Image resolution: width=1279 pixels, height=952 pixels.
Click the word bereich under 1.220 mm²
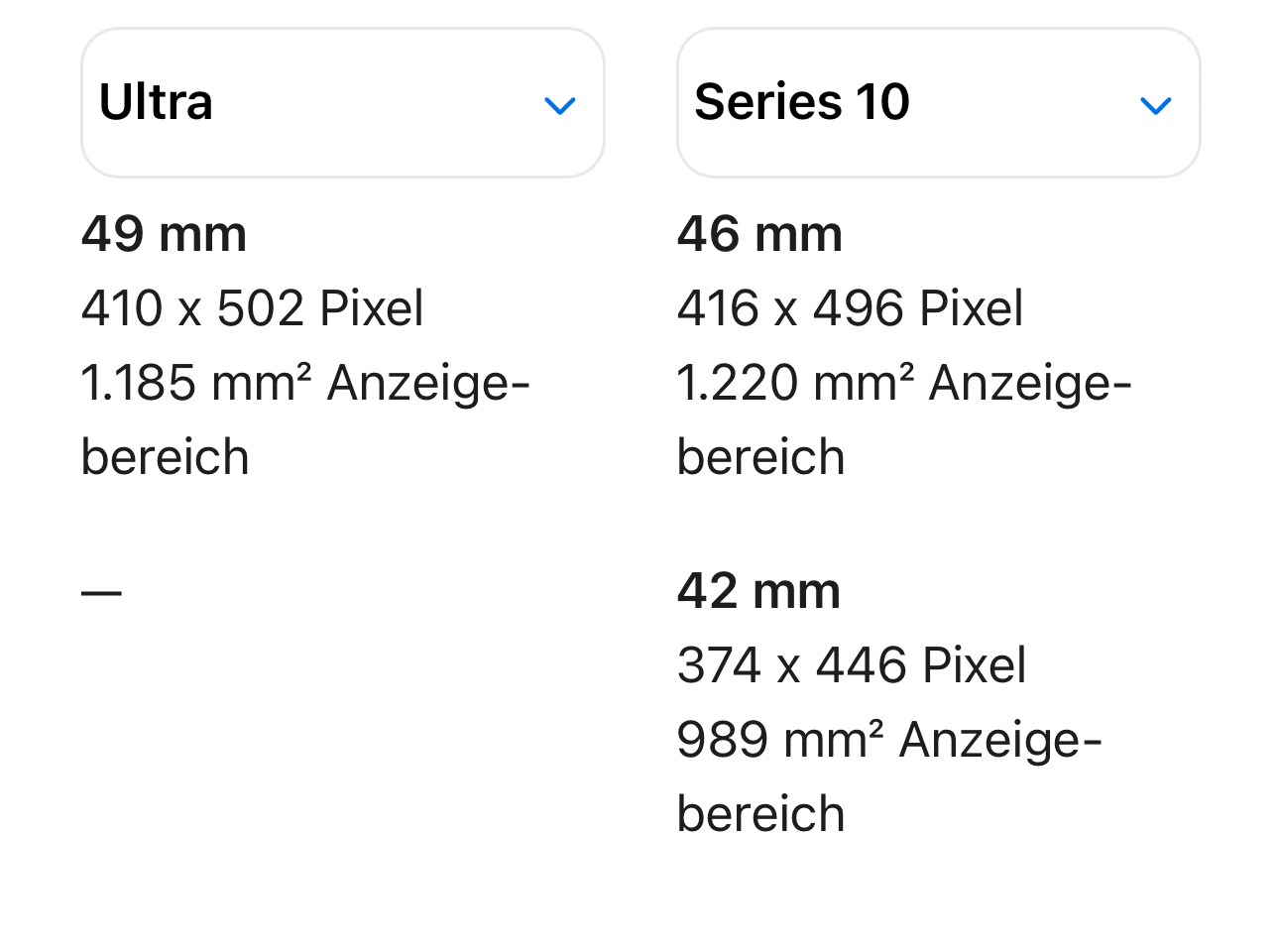760,457
